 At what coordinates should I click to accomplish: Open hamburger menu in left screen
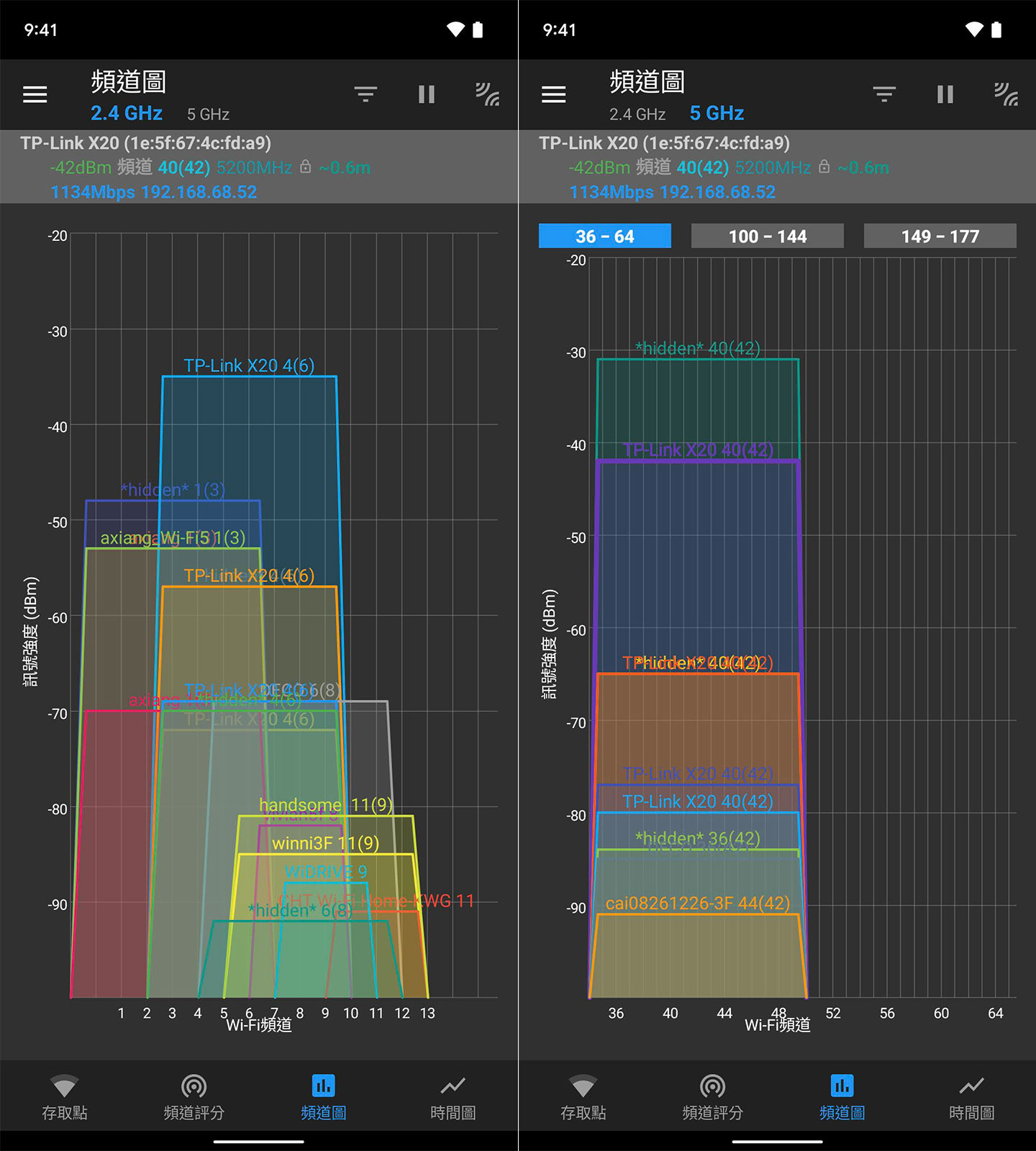coord(35,94)
